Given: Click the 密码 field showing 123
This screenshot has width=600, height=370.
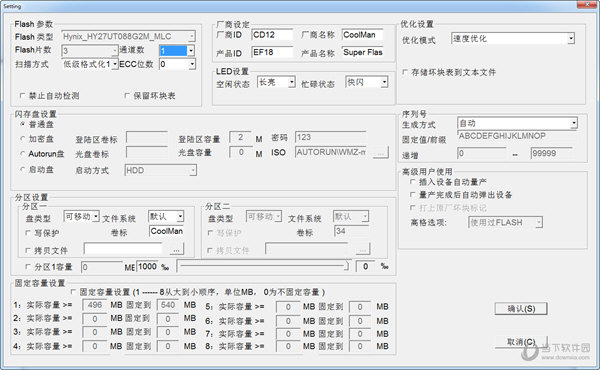Looking at the screenshot, I should pyautogui.click(x=330, y=137).
